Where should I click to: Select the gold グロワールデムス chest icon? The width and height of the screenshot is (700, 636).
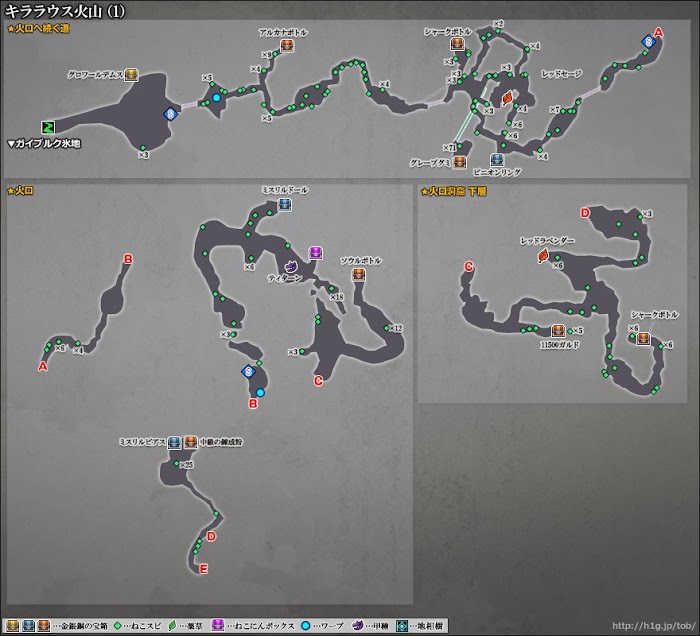[131, 75]
